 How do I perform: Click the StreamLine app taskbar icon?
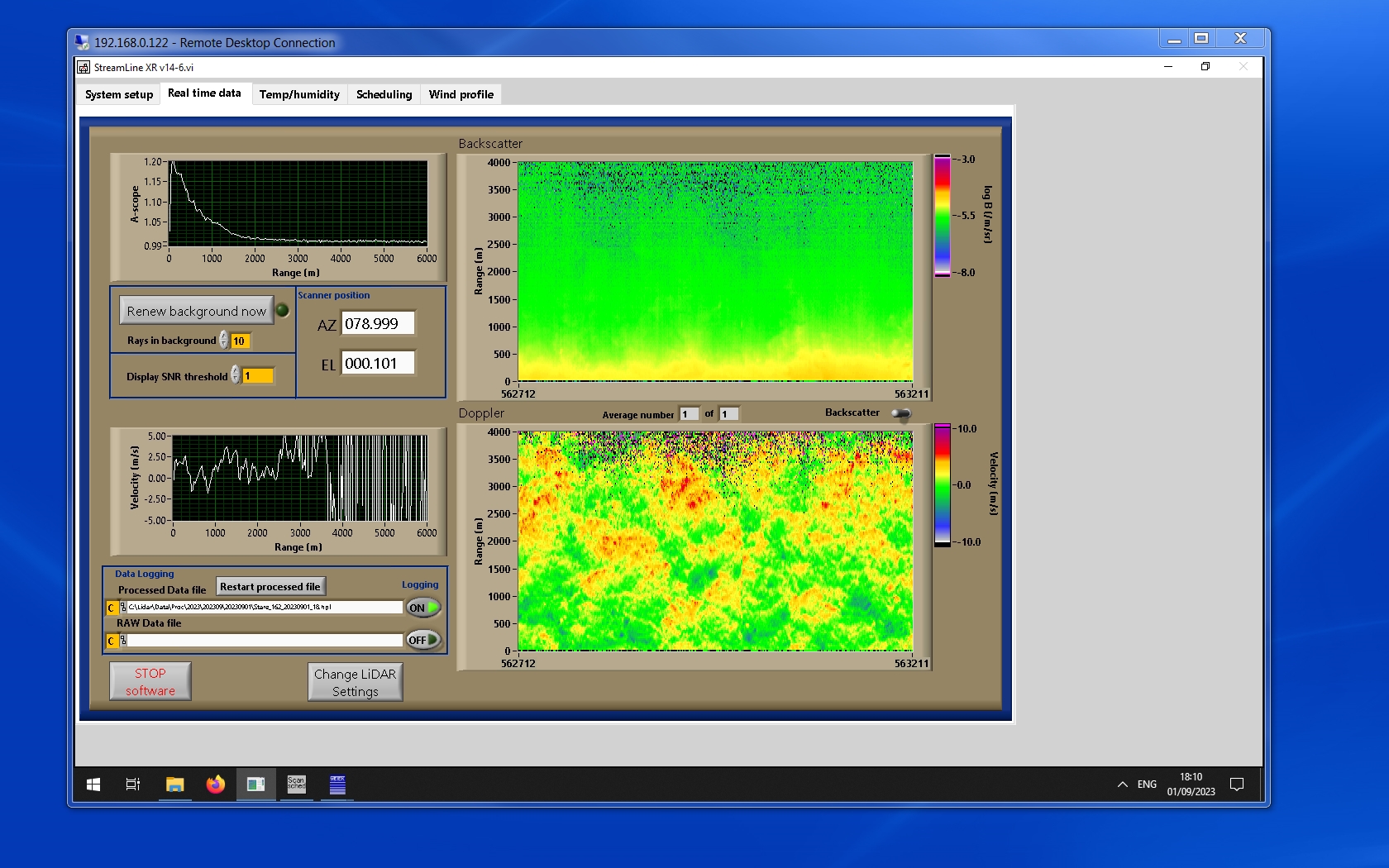tap(255, 784)
